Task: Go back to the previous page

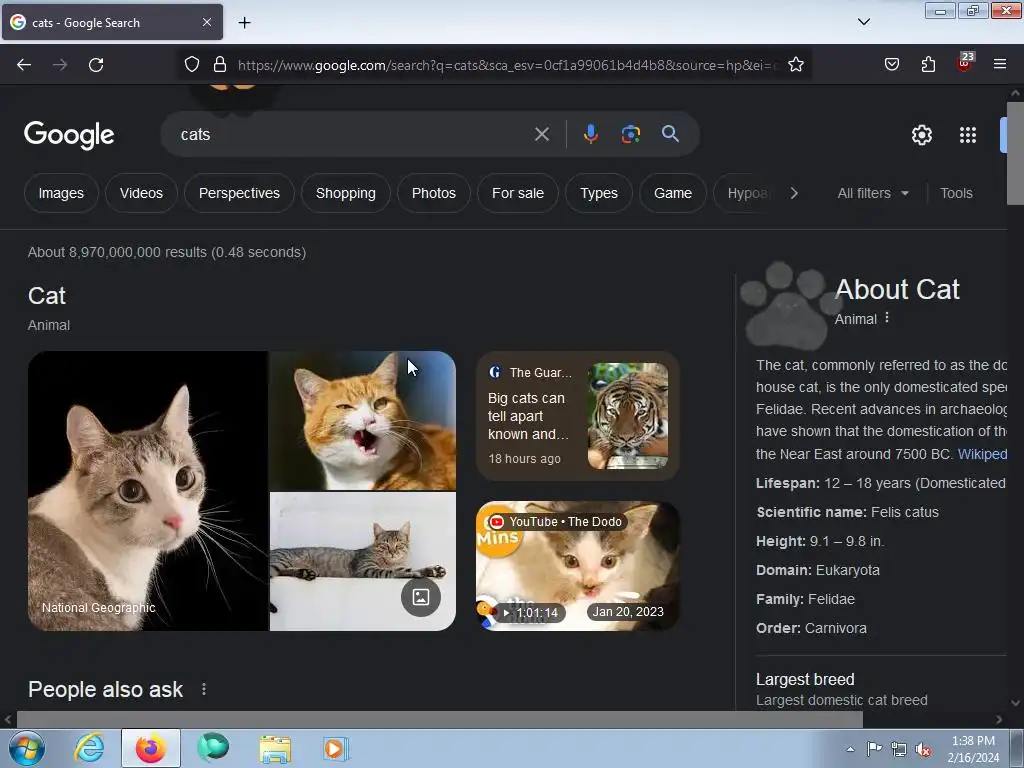Action: pos(24,65)
